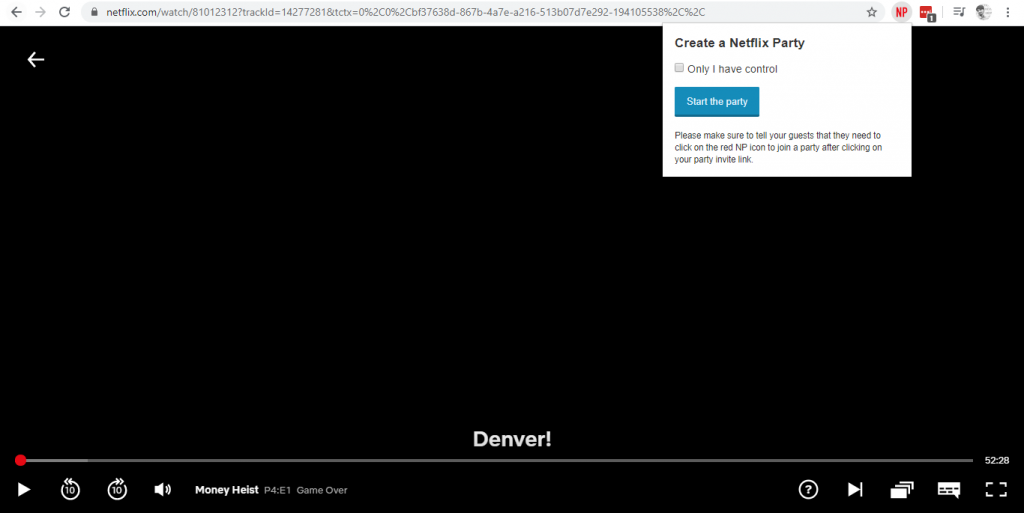Mute the volume speaker icon

coord(163,490)
